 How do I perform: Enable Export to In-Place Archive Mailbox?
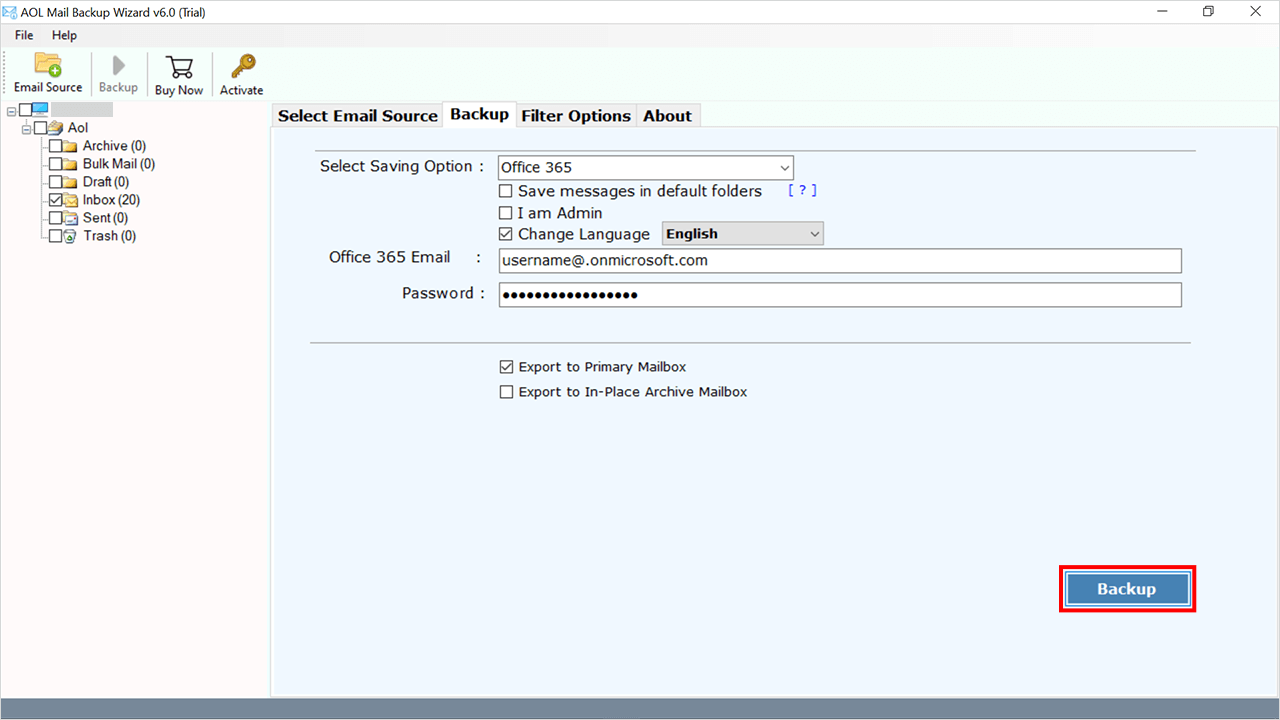(506, 392)
